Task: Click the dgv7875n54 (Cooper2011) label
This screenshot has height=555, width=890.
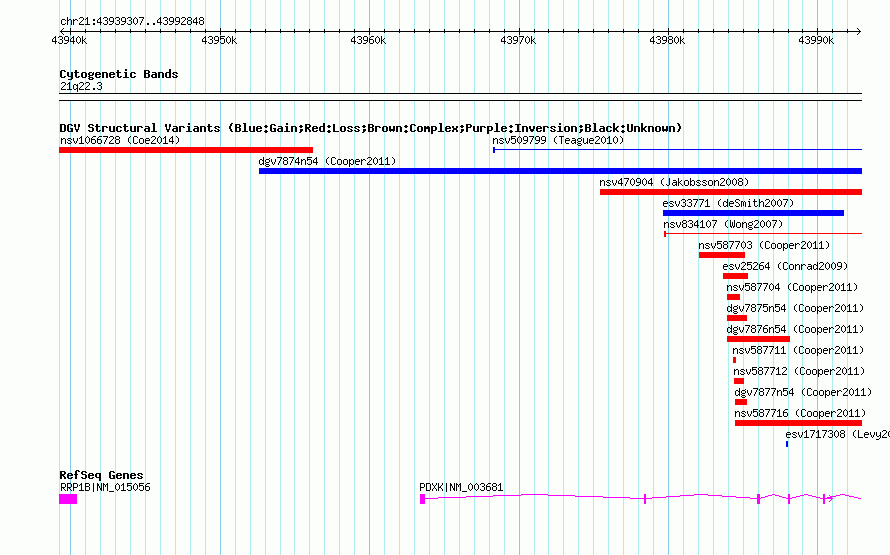Action: pyautogui.click(x=795, y=308)
